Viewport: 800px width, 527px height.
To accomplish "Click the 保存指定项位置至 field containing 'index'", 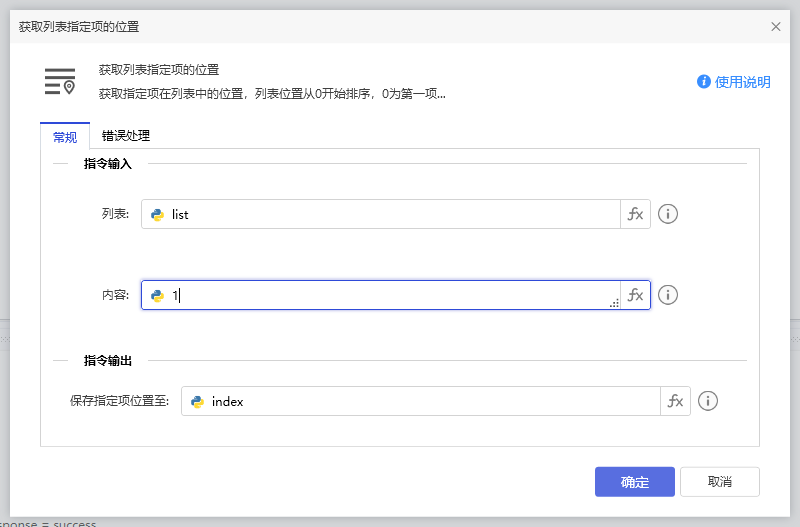I will tap(430, 401).
